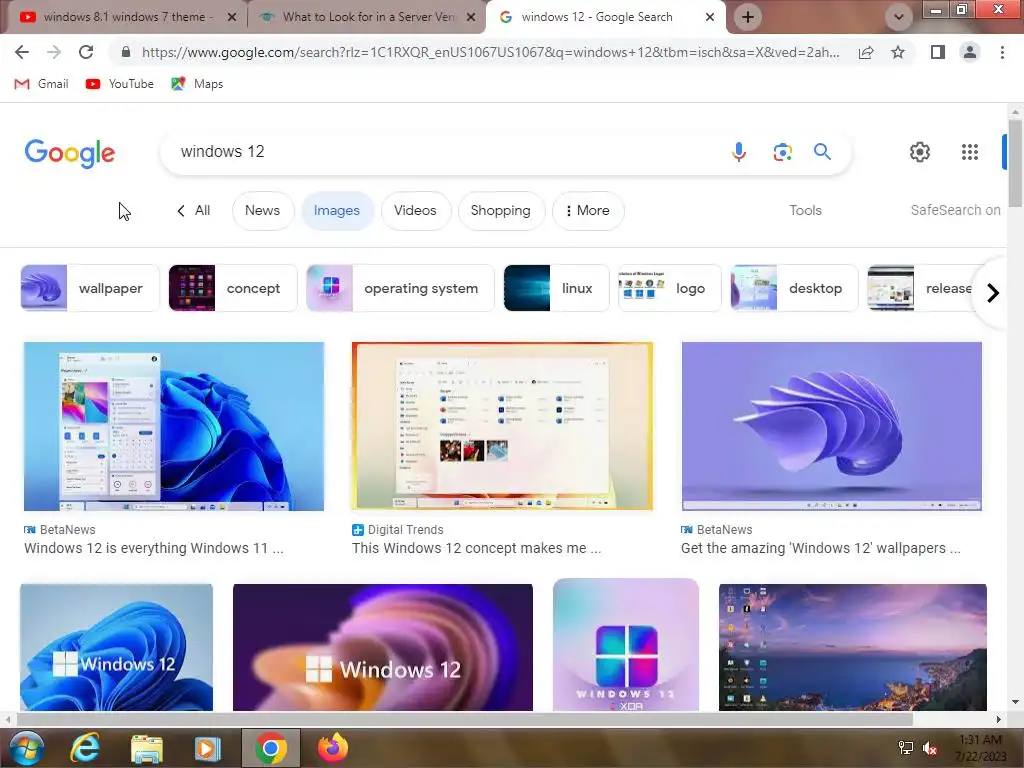Open the search Tools options
The height and width of the screenshot is (768, 1024).
coord(805,210)
